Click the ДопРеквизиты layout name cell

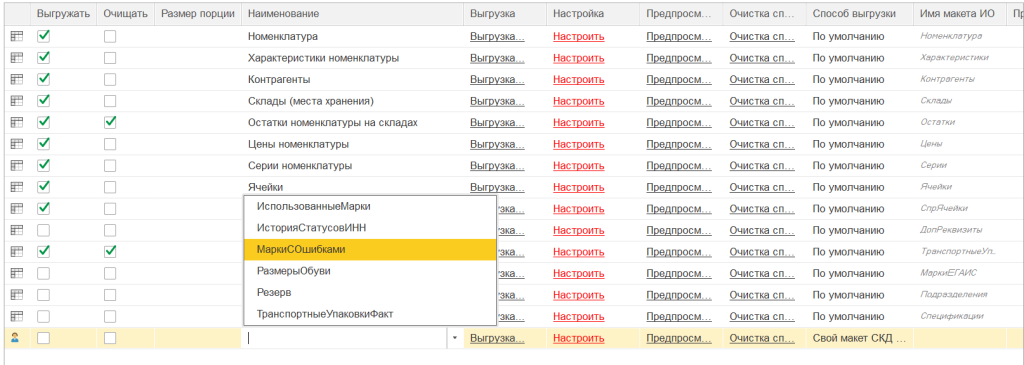[x=960, y=230]
